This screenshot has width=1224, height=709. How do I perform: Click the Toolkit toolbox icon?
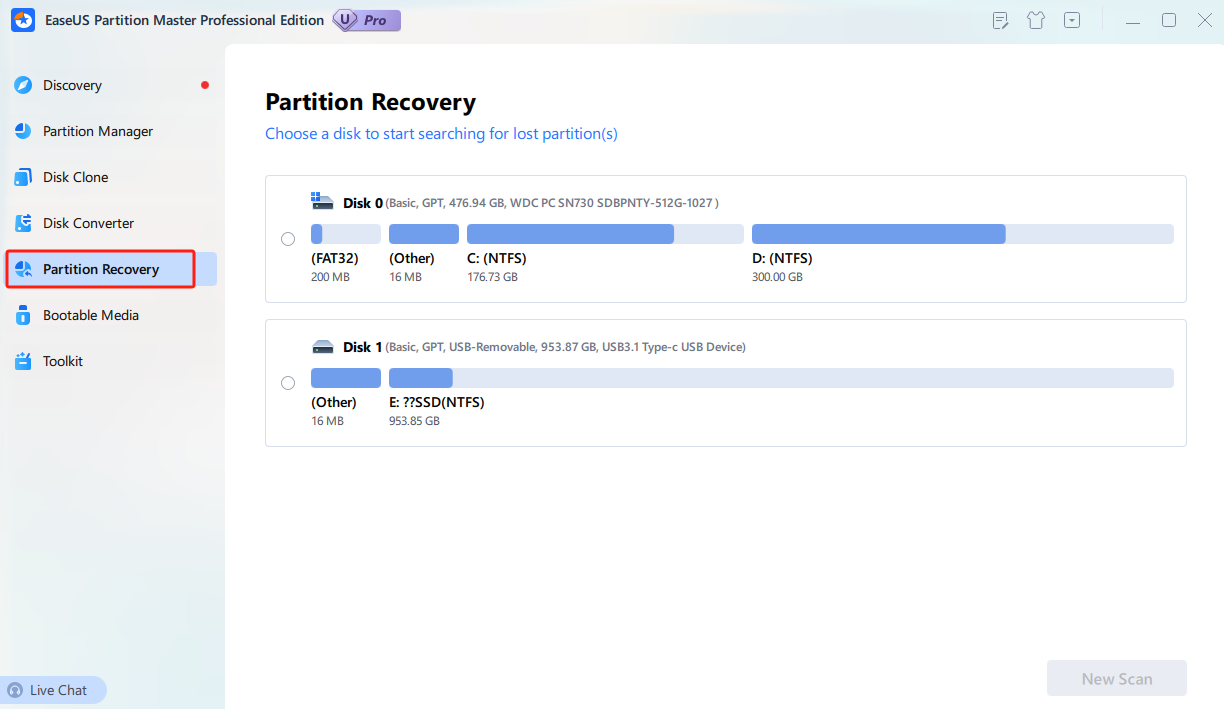tap(23, 361)
